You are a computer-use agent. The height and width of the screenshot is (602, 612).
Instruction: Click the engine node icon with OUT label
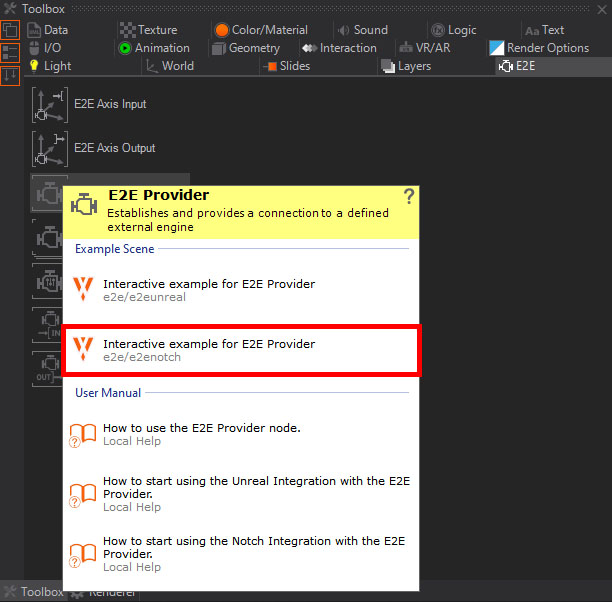pyautogui.click(x=48, y=368)
